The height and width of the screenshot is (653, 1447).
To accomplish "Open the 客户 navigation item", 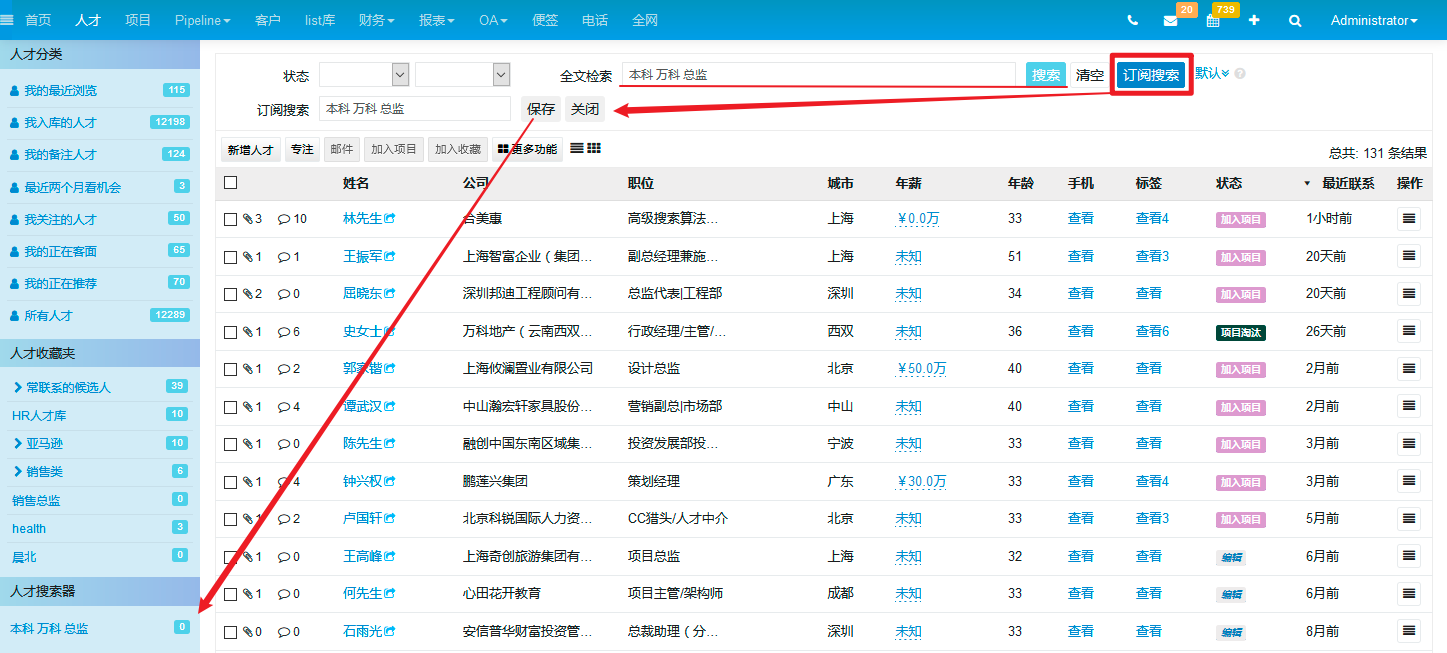I will point(268,20).
